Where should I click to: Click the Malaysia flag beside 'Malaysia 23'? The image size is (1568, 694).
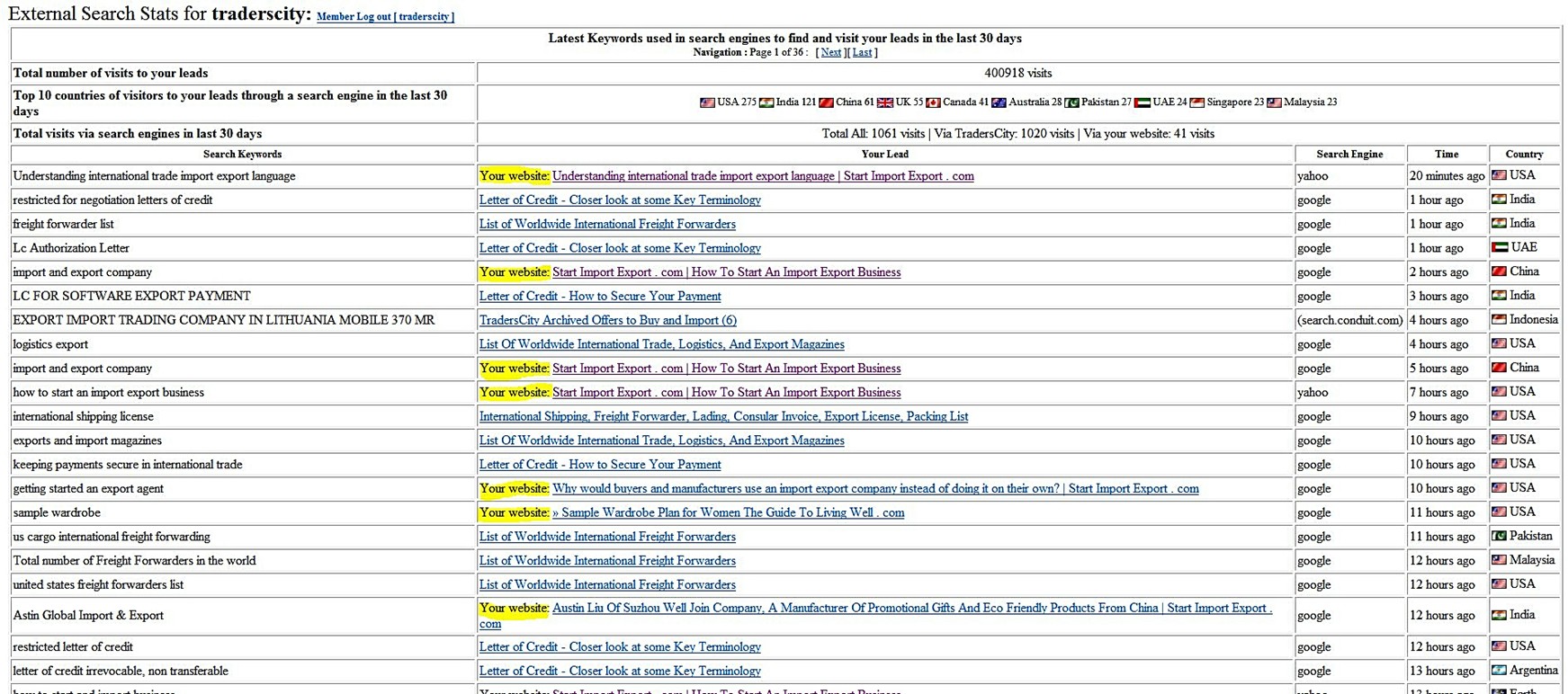coord(1274,102)
